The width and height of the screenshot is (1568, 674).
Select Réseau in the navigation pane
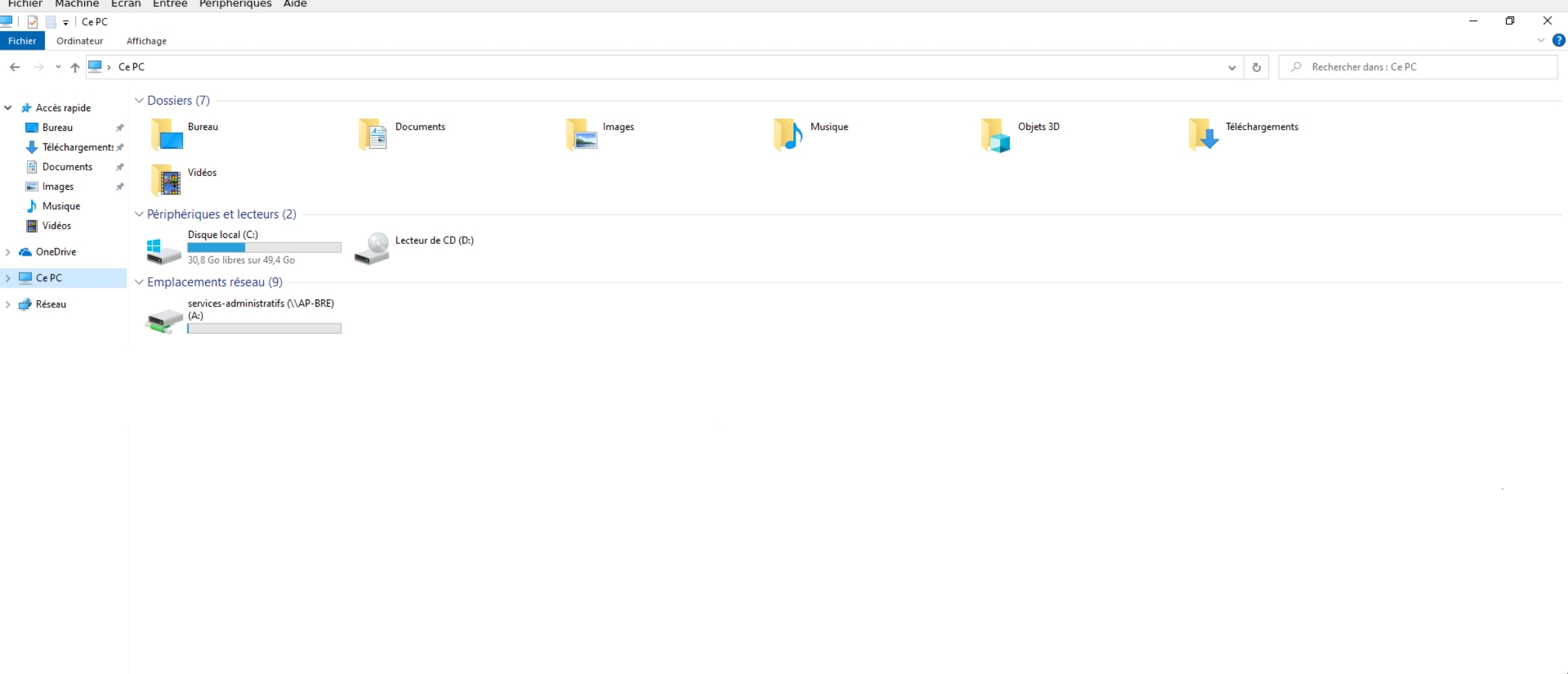51,304
